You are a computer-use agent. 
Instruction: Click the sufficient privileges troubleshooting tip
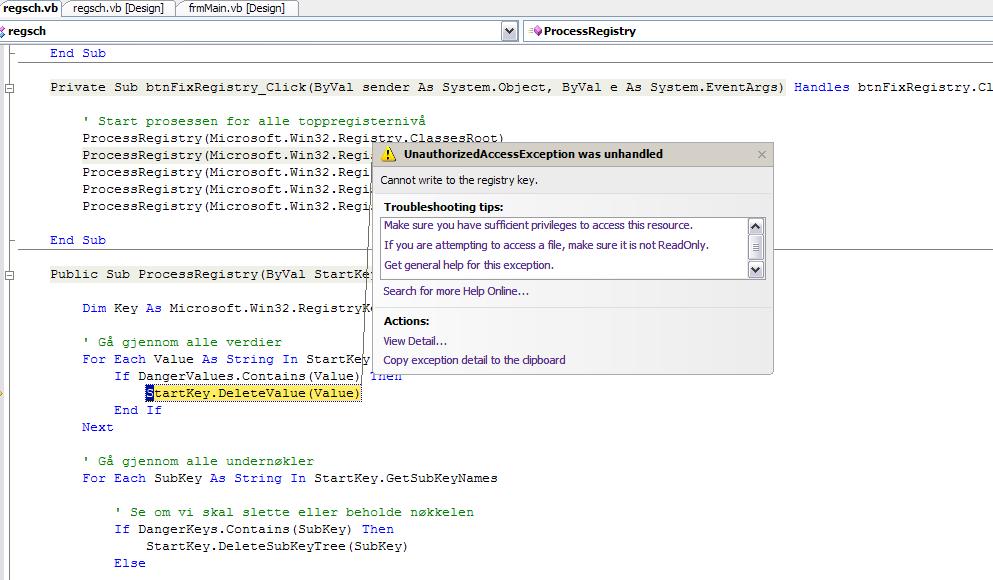[538, 225]
